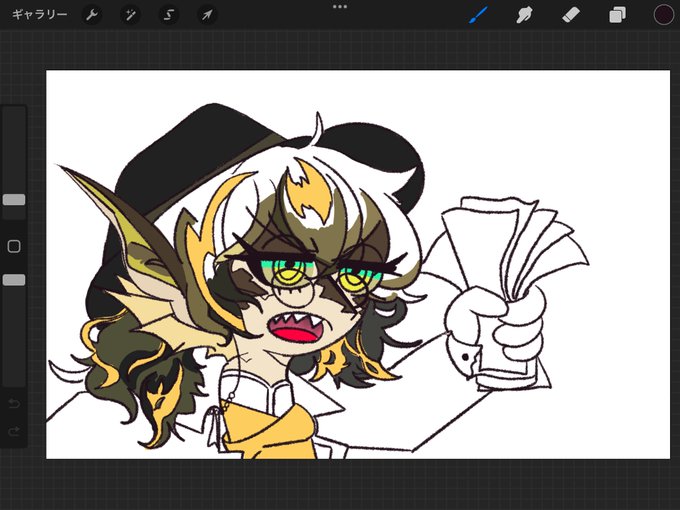Open the Gallery (ギャラリー) button

point(39,15)
